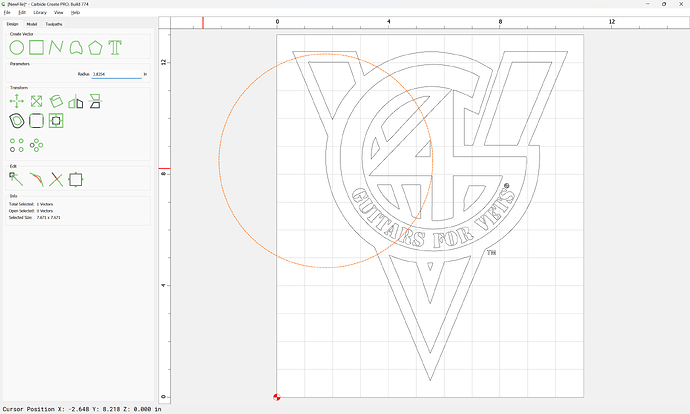Click the Parameters section label
The width and height of the screenshot is (690, 414).
click(20, 64)
